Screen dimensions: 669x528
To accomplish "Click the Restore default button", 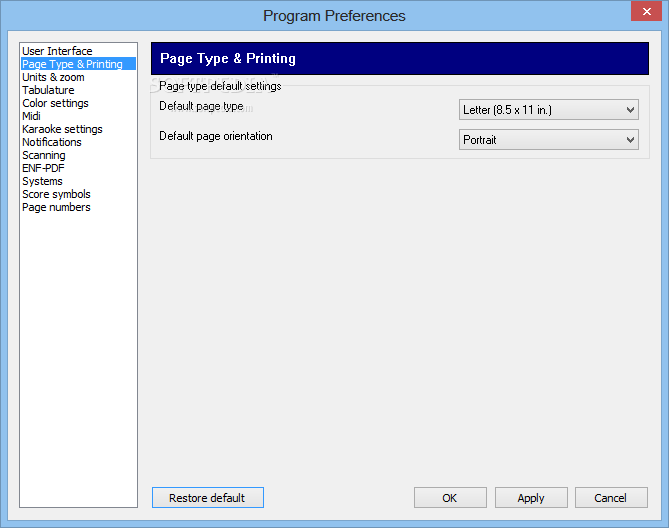I will click(208, 498).
